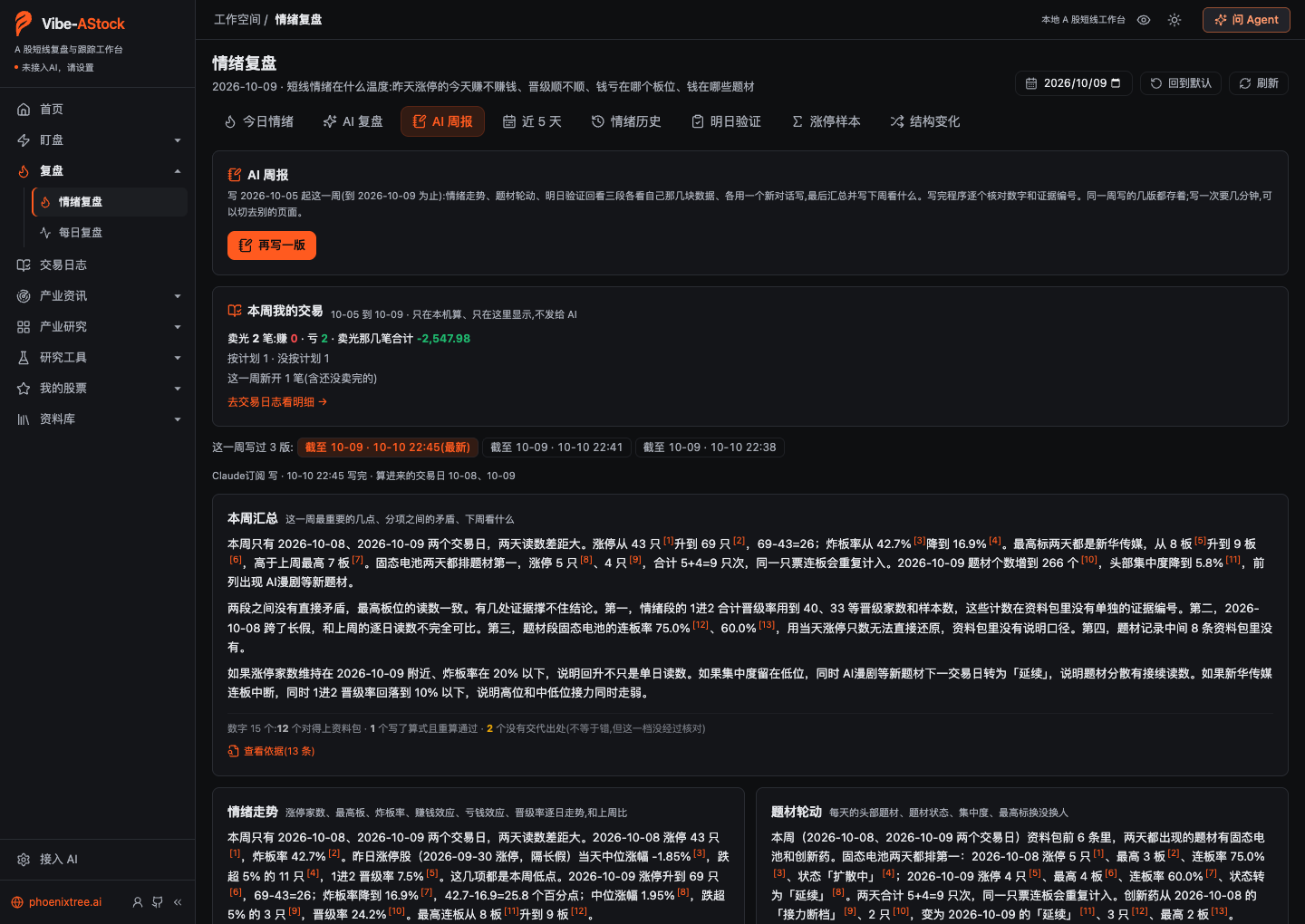
Task: Switch light/dark theme with sun icon
Action: coord(1174,20)
